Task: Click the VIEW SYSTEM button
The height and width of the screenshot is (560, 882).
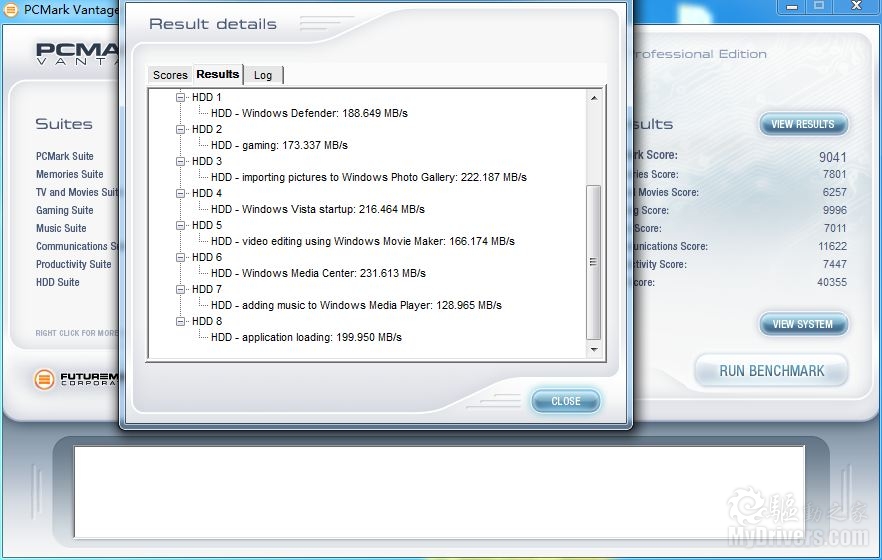Action: click(803, 324)
